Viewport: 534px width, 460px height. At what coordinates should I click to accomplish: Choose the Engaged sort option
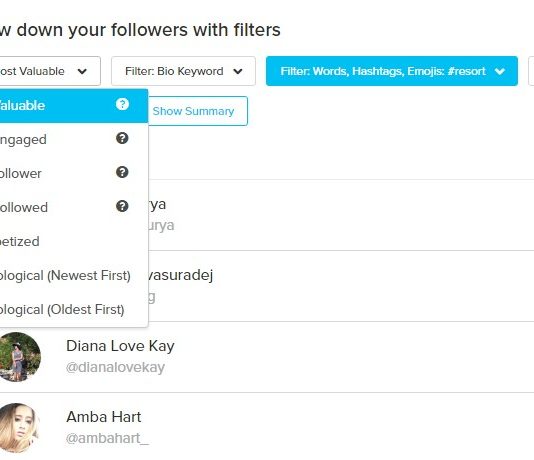[x=74, y=140]
